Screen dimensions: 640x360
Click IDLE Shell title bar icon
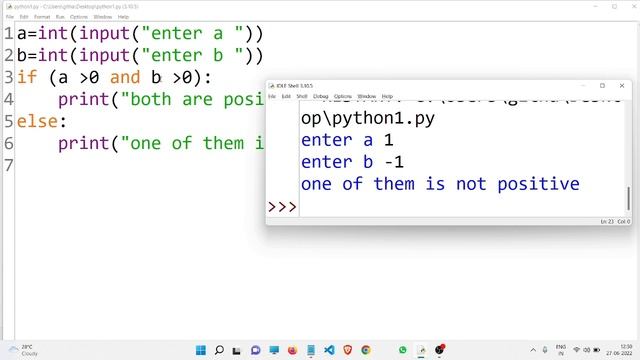[x=271, y=86]
